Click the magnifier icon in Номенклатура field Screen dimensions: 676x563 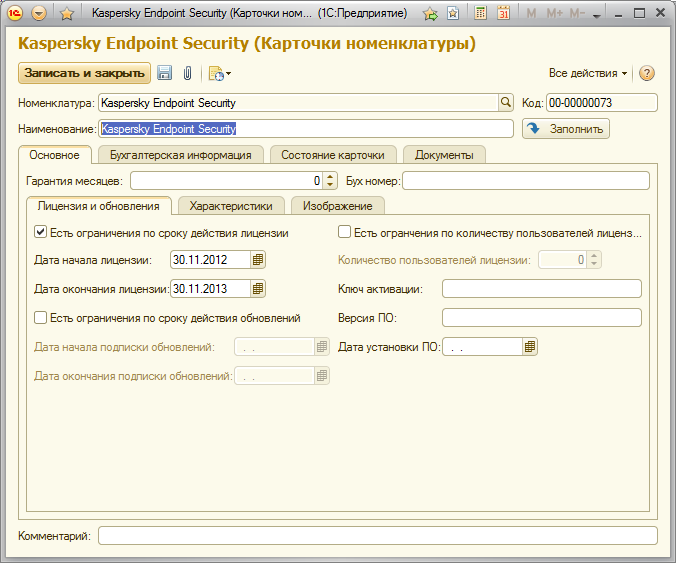pos(506,103)
